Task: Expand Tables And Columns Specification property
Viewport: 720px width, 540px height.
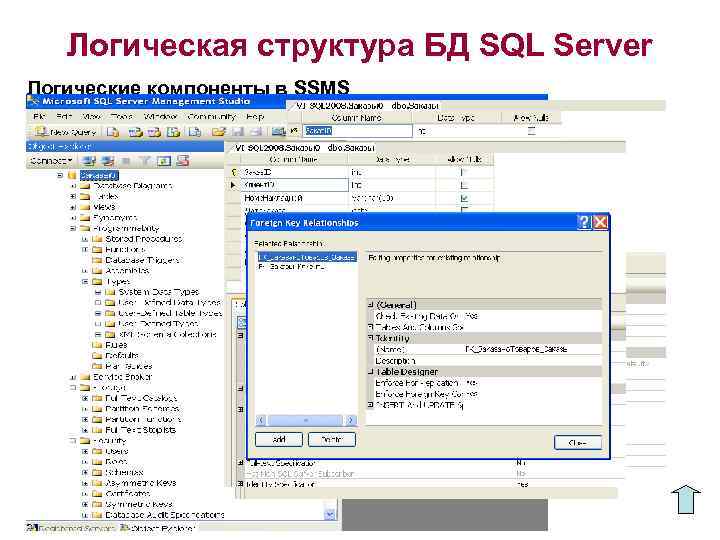Action: (x=371, y=327)
